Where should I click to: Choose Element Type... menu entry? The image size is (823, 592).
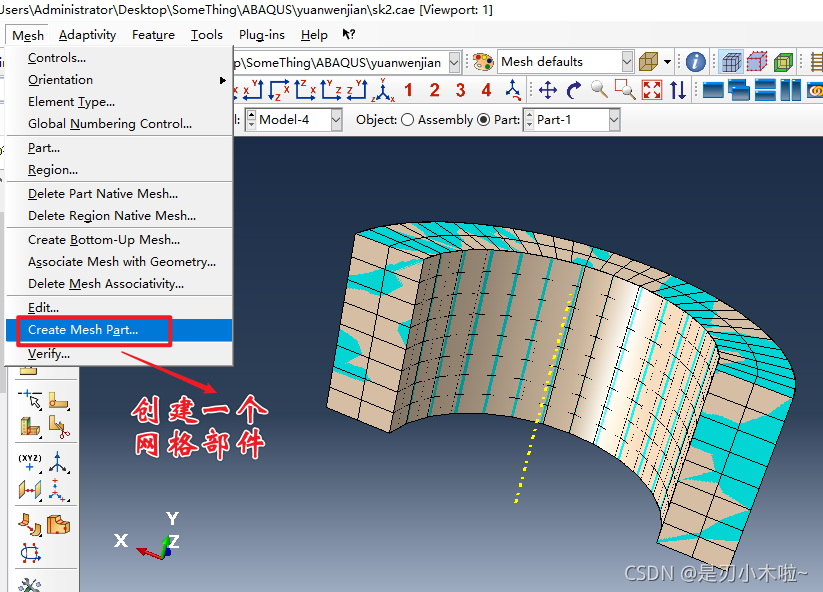119,102
